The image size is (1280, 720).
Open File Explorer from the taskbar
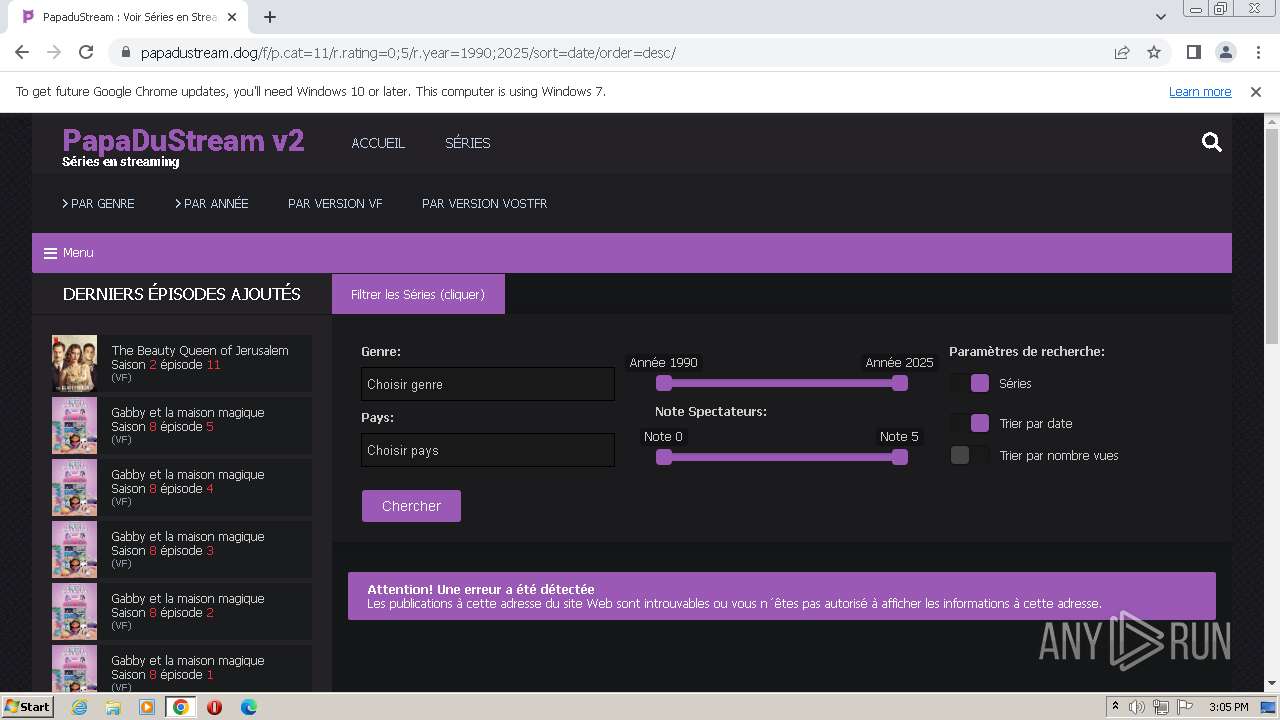[113, 707]
